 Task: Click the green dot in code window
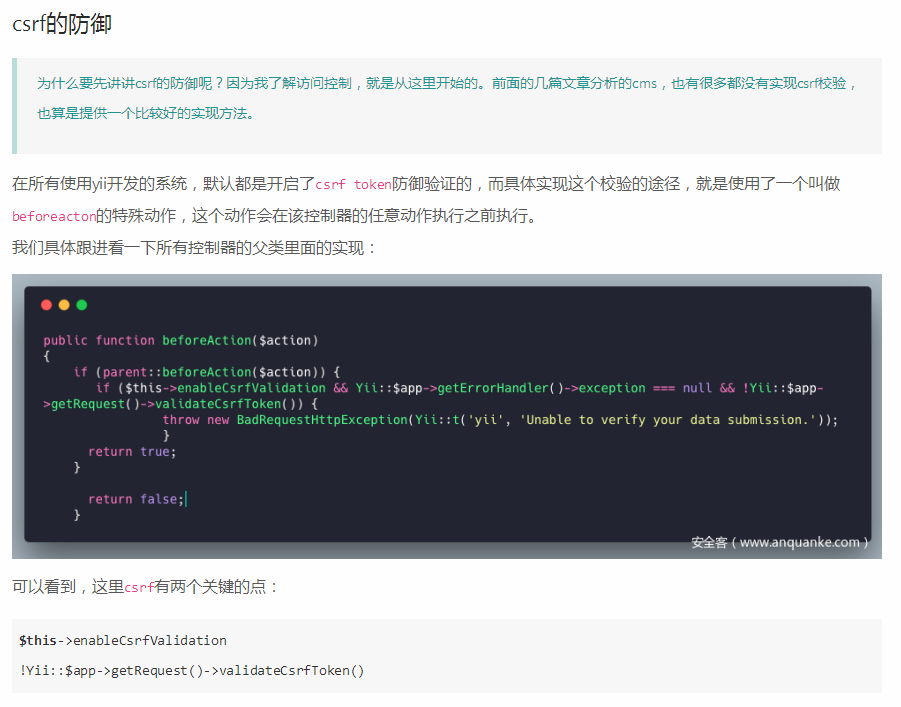[82, 305]
